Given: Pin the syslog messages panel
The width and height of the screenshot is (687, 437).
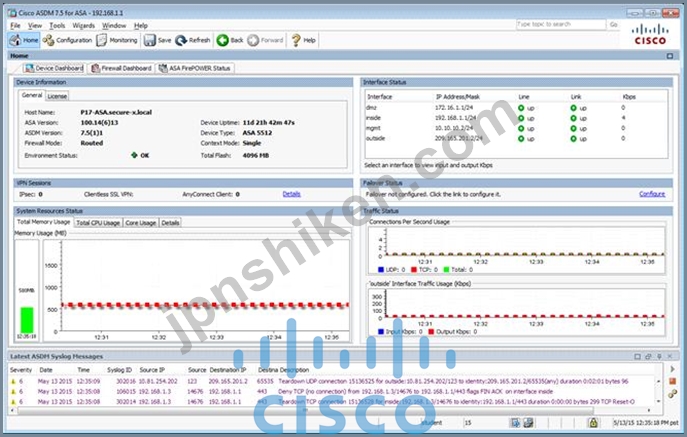Looking at the screenshot, I should 659,356.
